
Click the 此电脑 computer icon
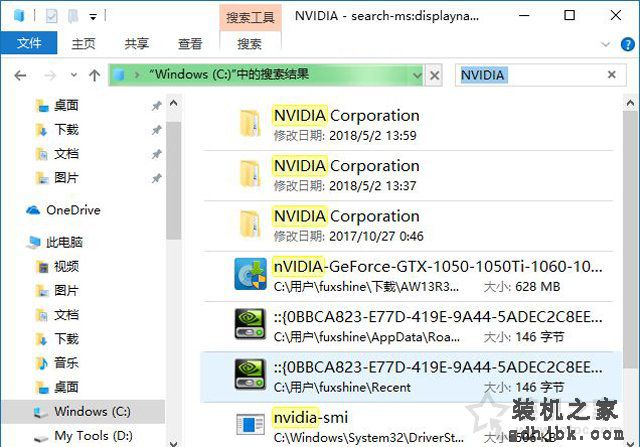pyautogui.click(x=34, y=242)
